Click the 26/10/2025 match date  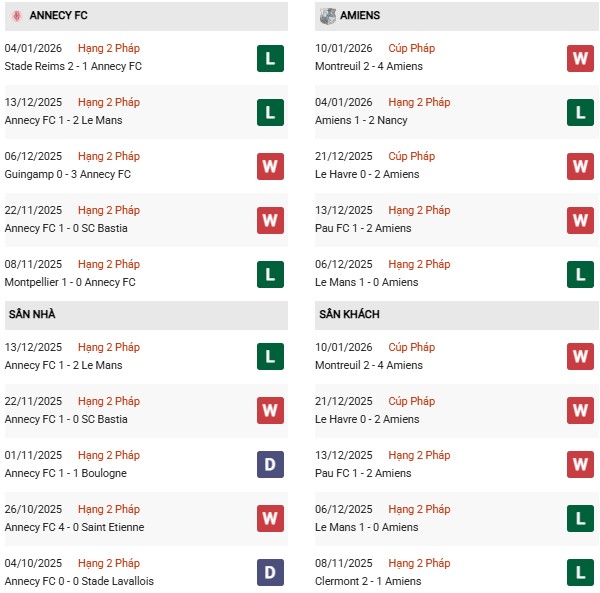(x=33, y=509)
